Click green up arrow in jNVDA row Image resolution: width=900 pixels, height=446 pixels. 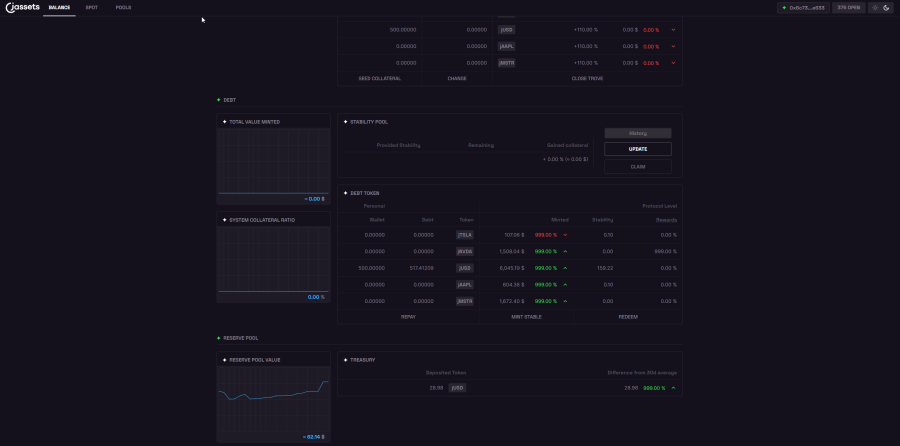[565, 251]
